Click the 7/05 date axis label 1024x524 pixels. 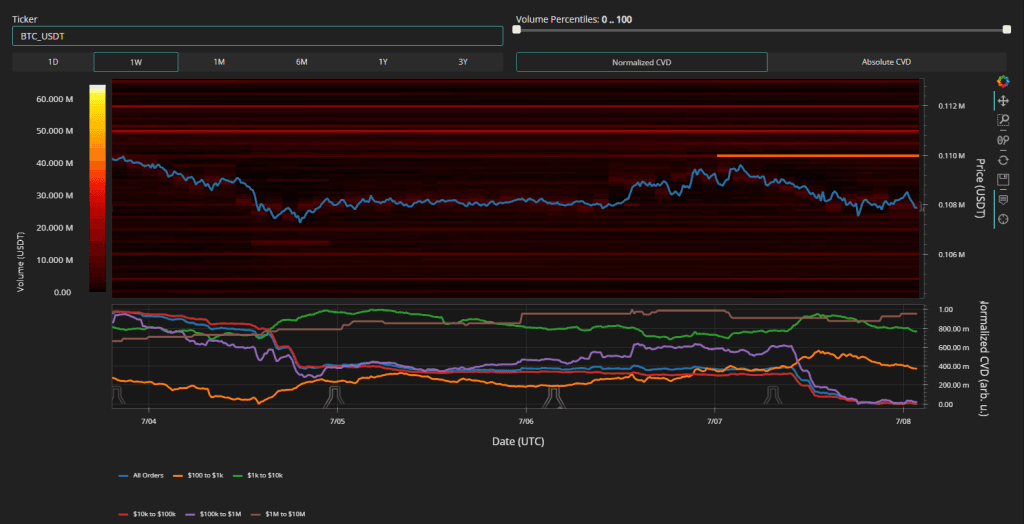(337, 421)
